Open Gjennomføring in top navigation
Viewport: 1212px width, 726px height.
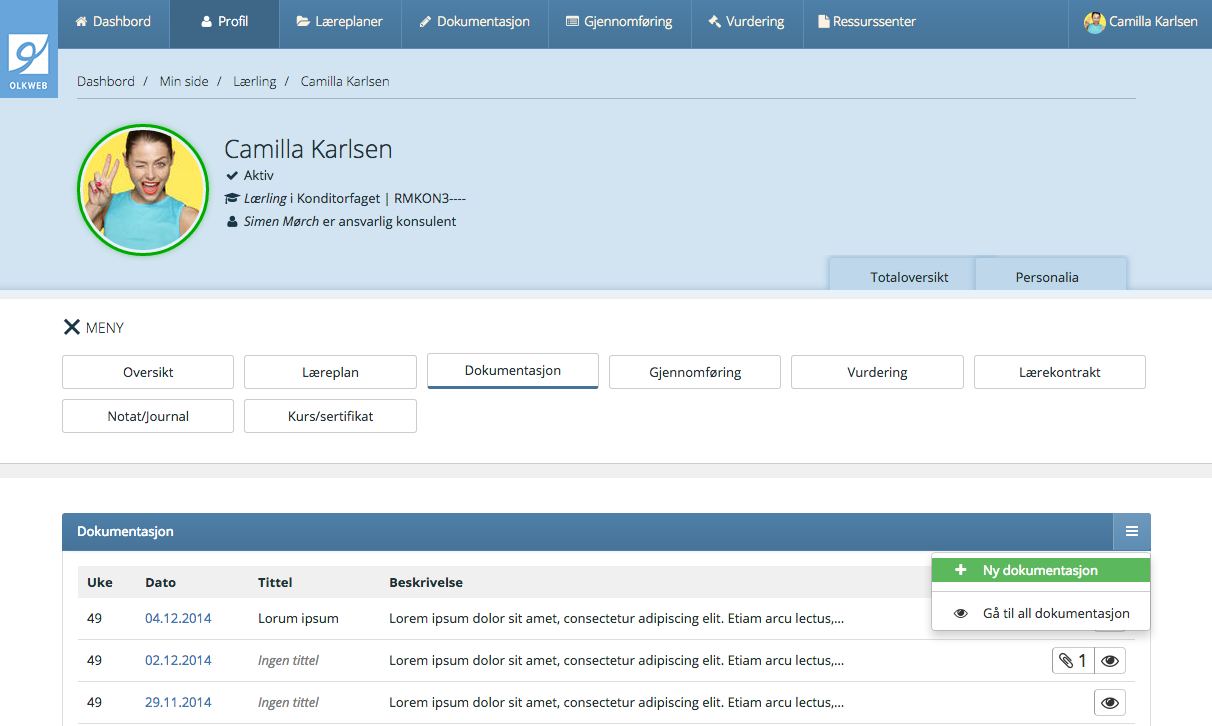(x=619, y=21)
